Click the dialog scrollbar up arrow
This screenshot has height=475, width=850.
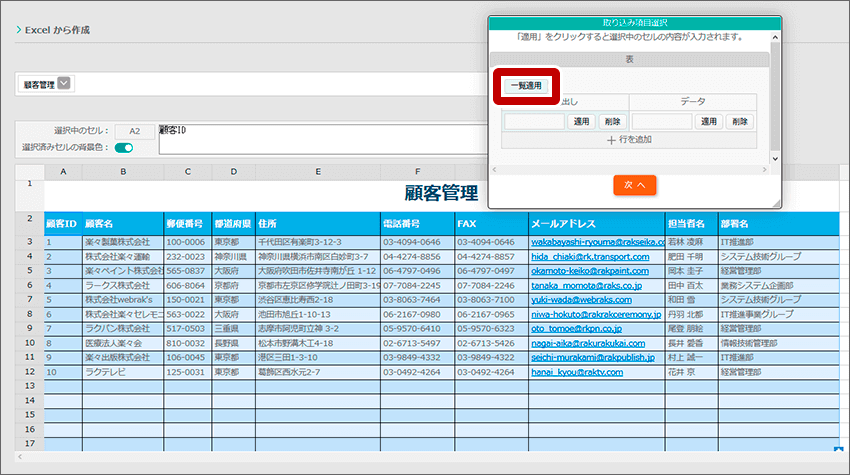pos(775,37)
